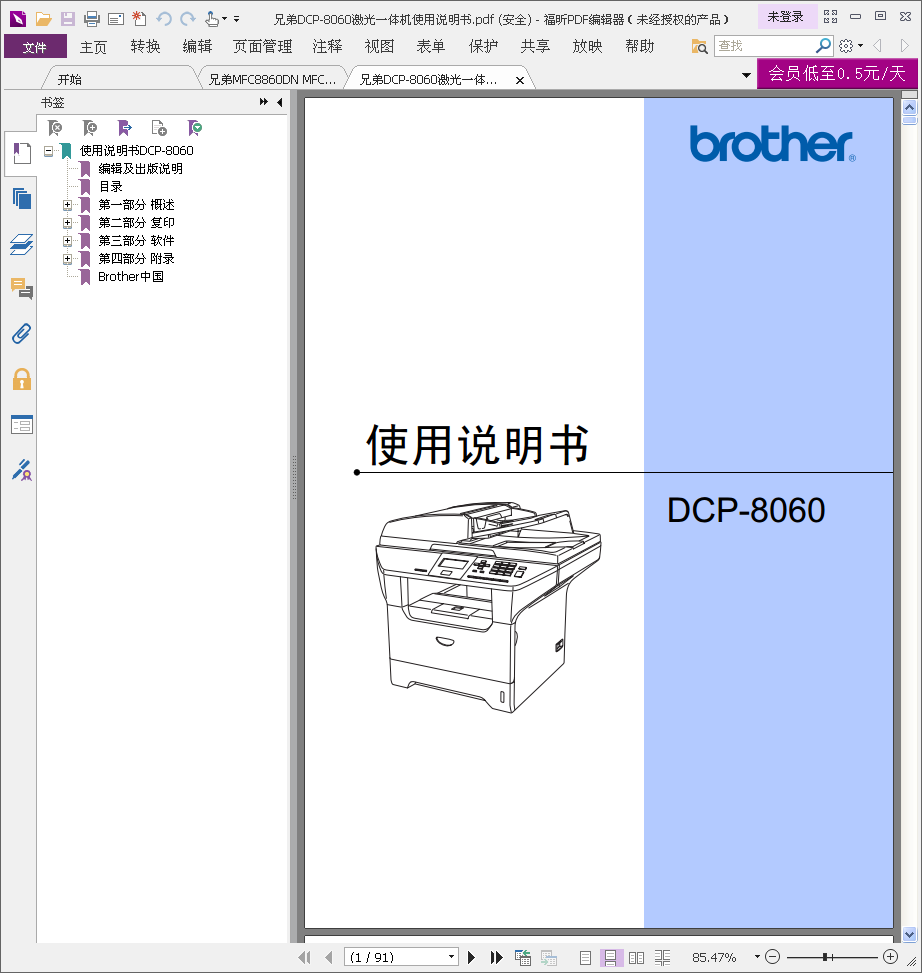Open the document tab list dropdown arrow
The height and width of the screenshot is (973, 922).
[746, 76]
